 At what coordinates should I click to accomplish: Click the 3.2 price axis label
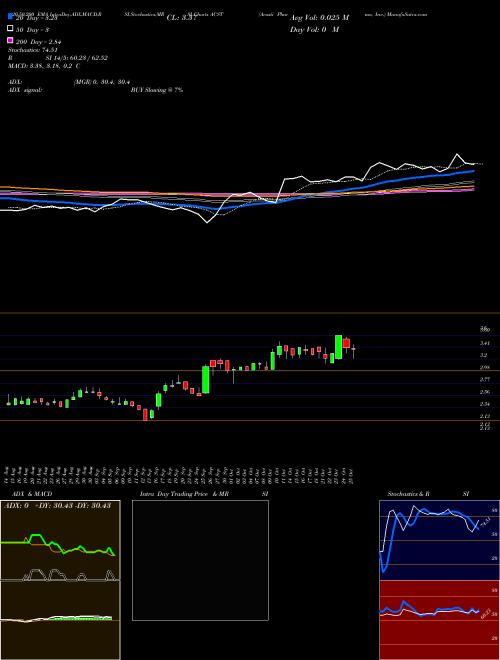click(x=483, y=355)
